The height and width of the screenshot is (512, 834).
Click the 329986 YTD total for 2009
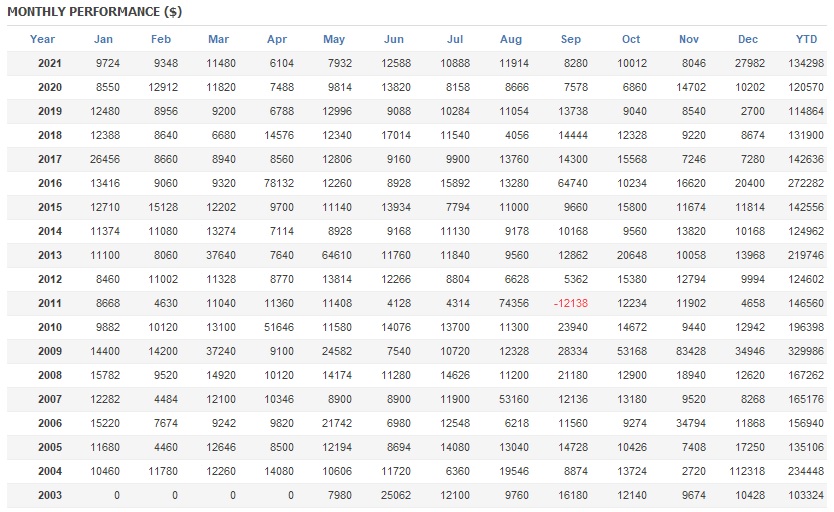click(804, 351)
